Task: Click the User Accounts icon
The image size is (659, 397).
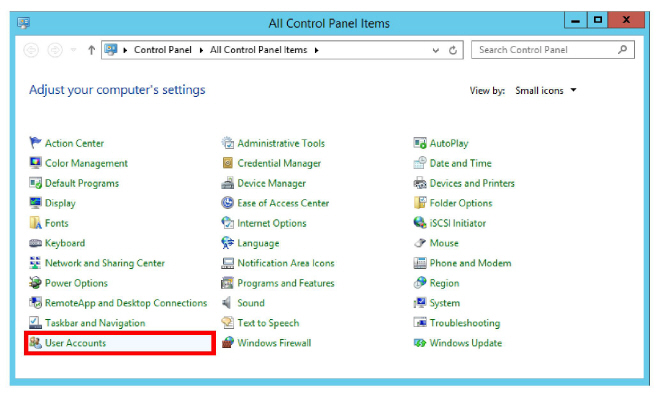Action: click(35, 342)
